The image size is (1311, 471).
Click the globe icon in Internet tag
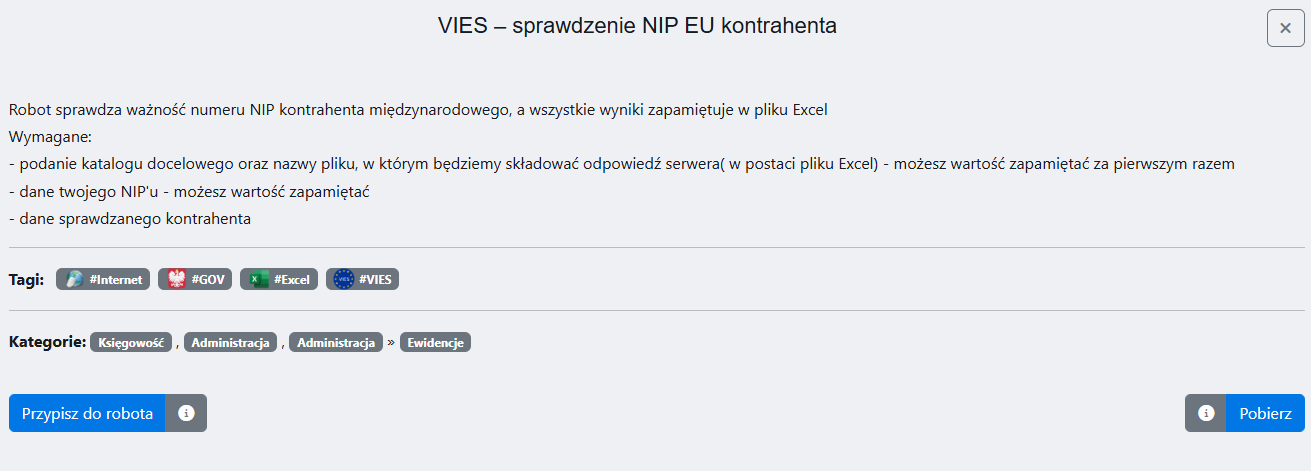(x=74, y=280)
